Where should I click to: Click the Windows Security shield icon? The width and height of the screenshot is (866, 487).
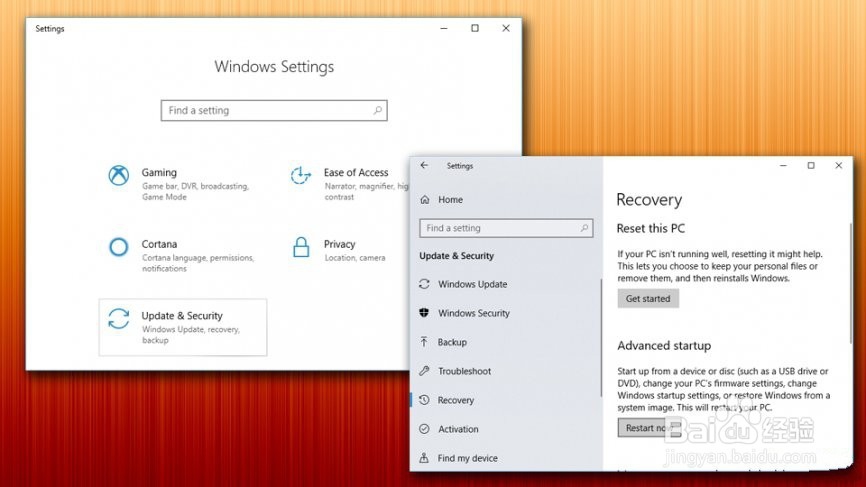pos(424,313)
